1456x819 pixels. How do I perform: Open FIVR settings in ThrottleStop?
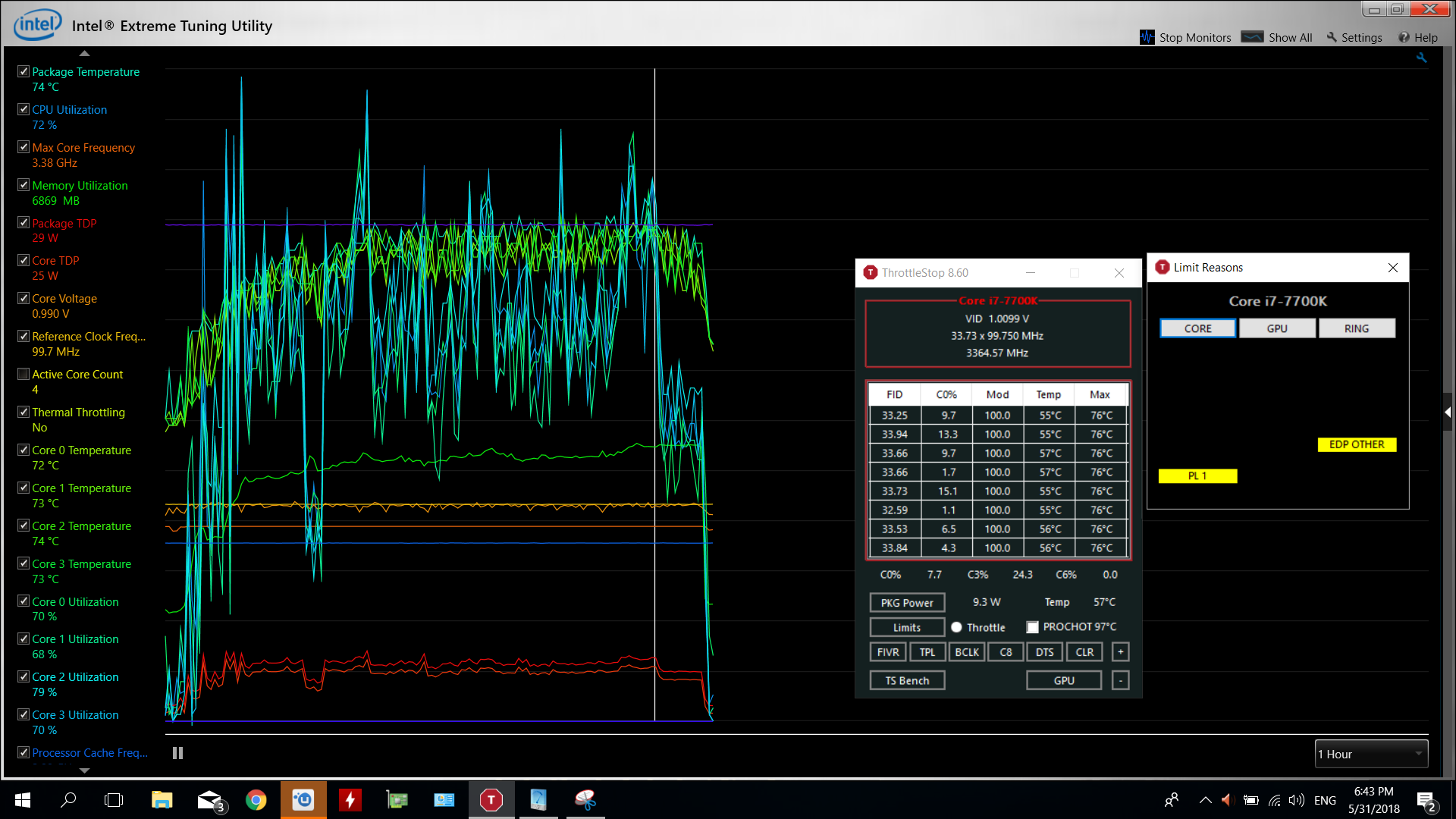click(888, 652)
